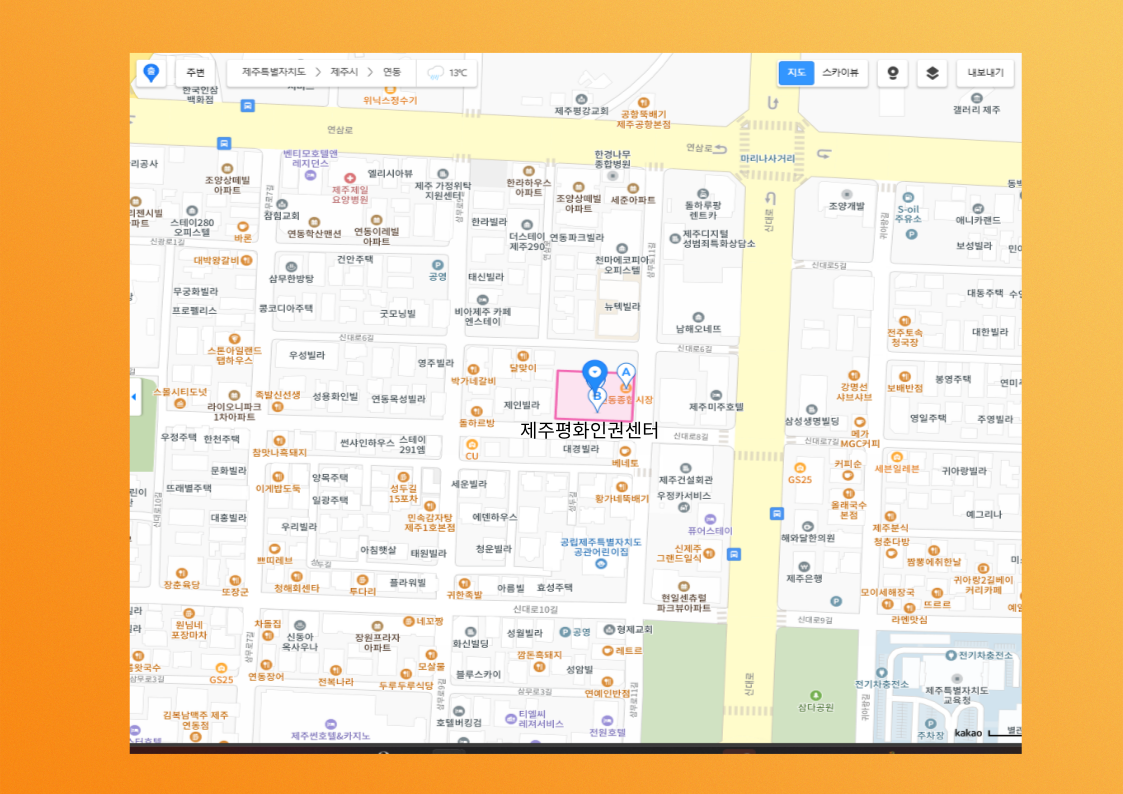Click the 퓨어스테이 lodging icon

(x=710, y=519)
